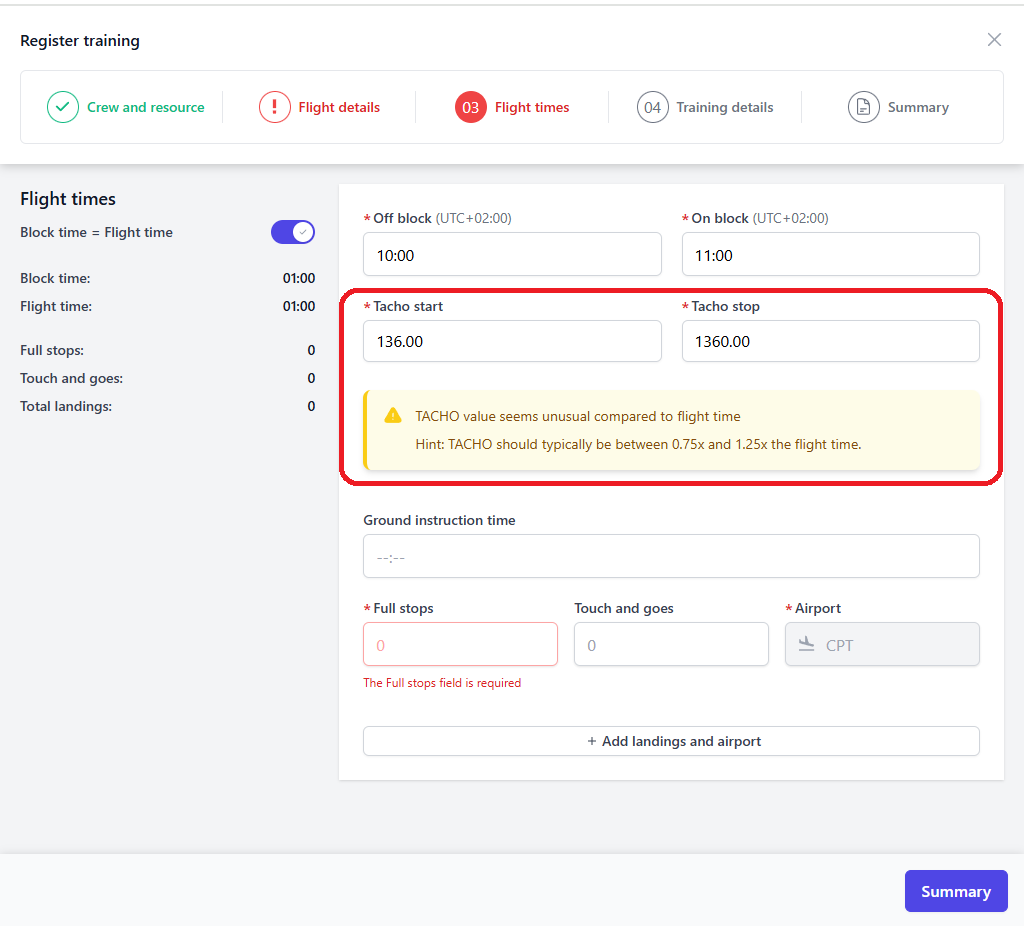Click the 04 Training details step circle
Image resolution: width=1024 pixels, height=926 pixels.
coord(653,107)
